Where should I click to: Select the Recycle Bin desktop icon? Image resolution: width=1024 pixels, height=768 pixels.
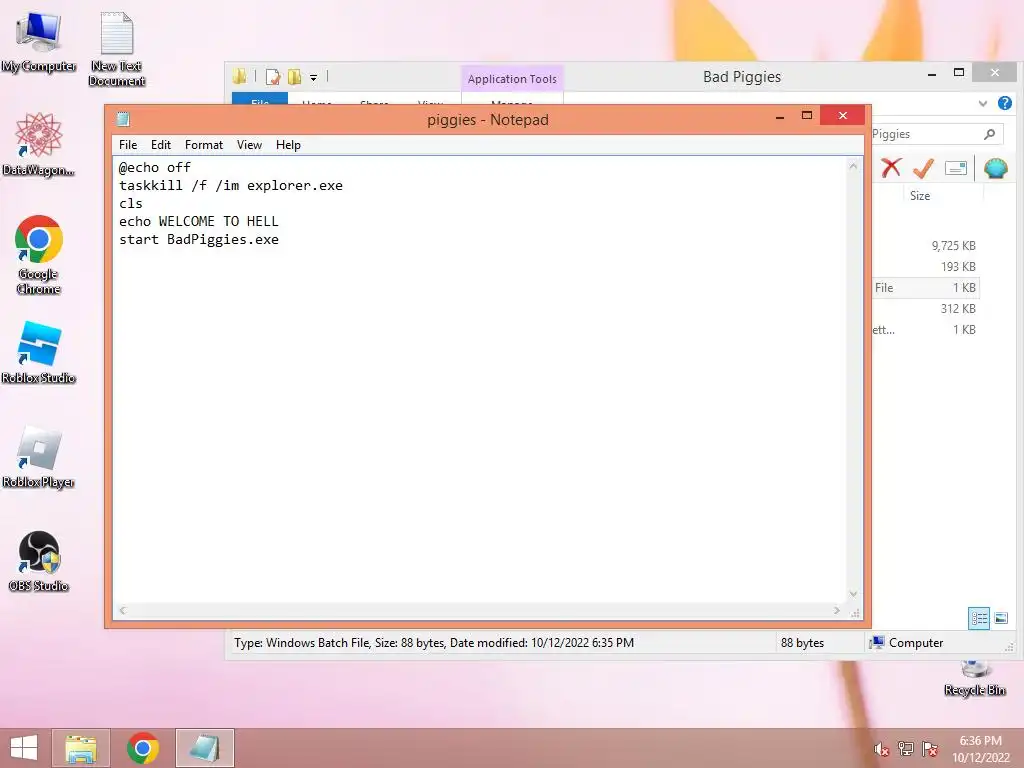point(975,679)
